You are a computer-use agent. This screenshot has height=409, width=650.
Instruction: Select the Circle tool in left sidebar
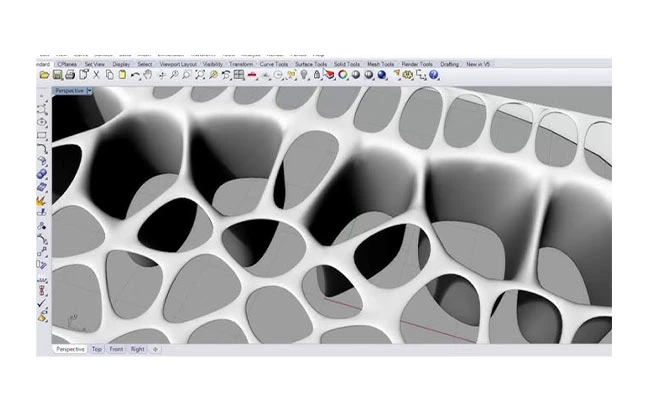click(x=41, y=122)
